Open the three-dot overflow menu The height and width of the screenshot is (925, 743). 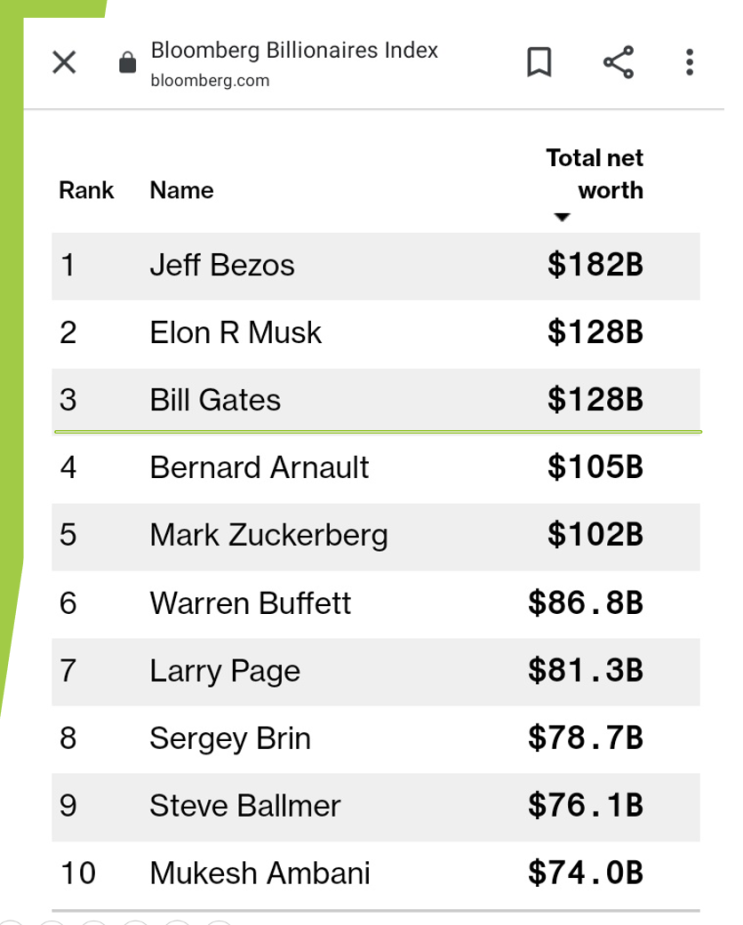point(689,62)
